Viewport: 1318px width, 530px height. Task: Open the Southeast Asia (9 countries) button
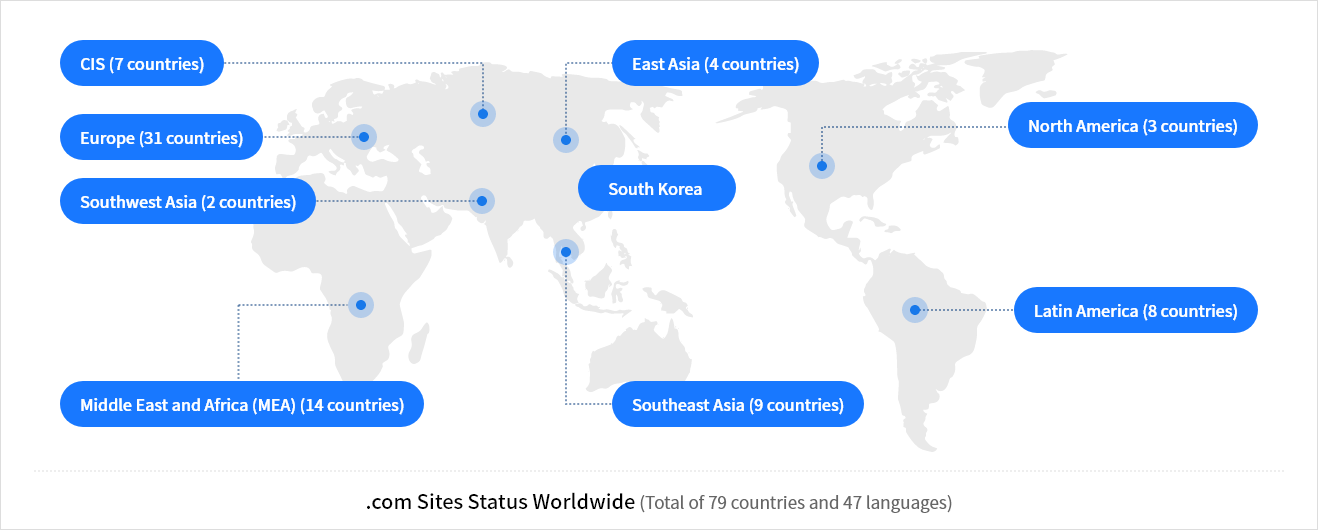pos(737,404)
